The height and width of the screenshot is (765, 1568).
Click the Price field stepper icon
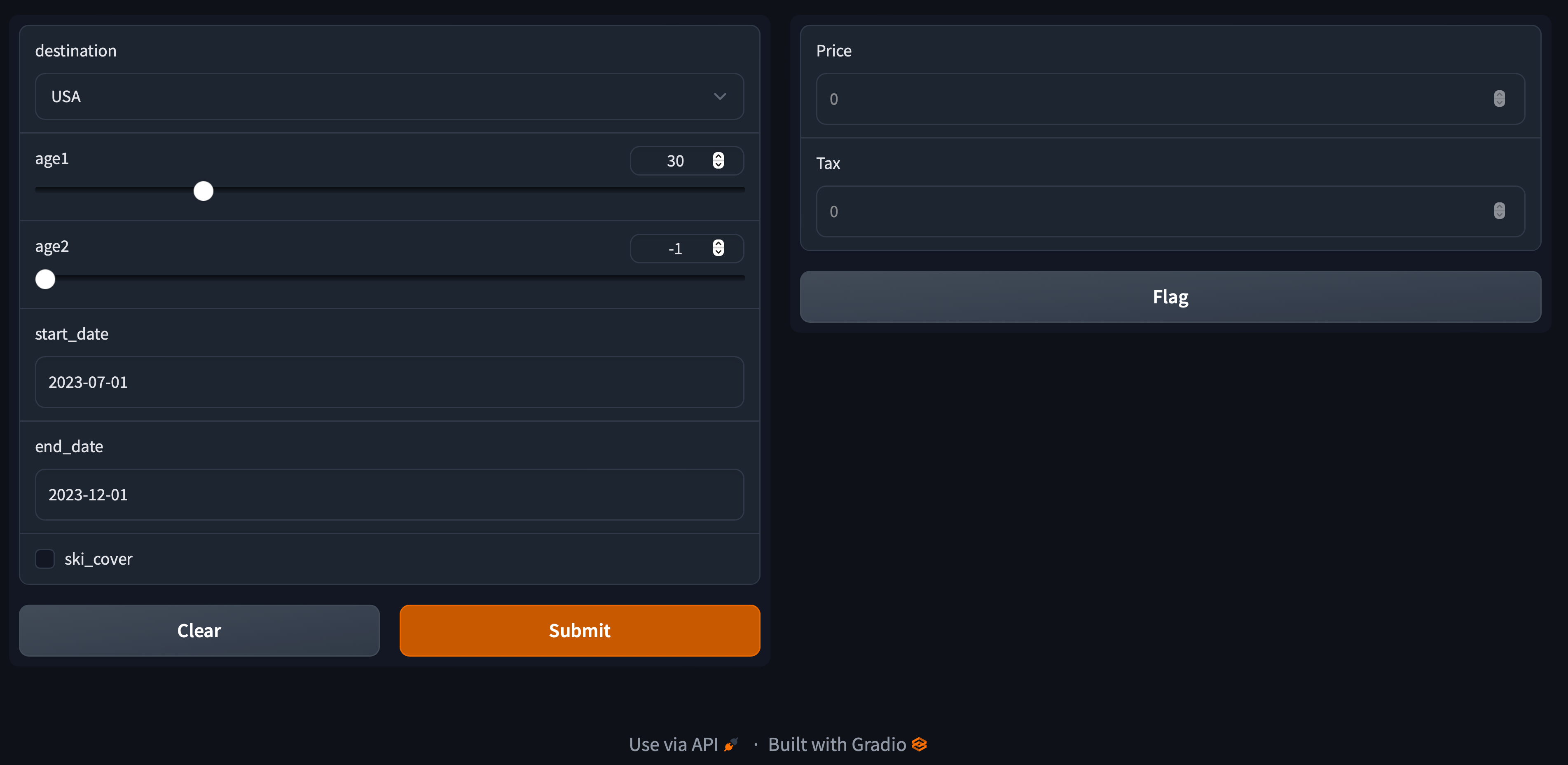click(1499, 99)
